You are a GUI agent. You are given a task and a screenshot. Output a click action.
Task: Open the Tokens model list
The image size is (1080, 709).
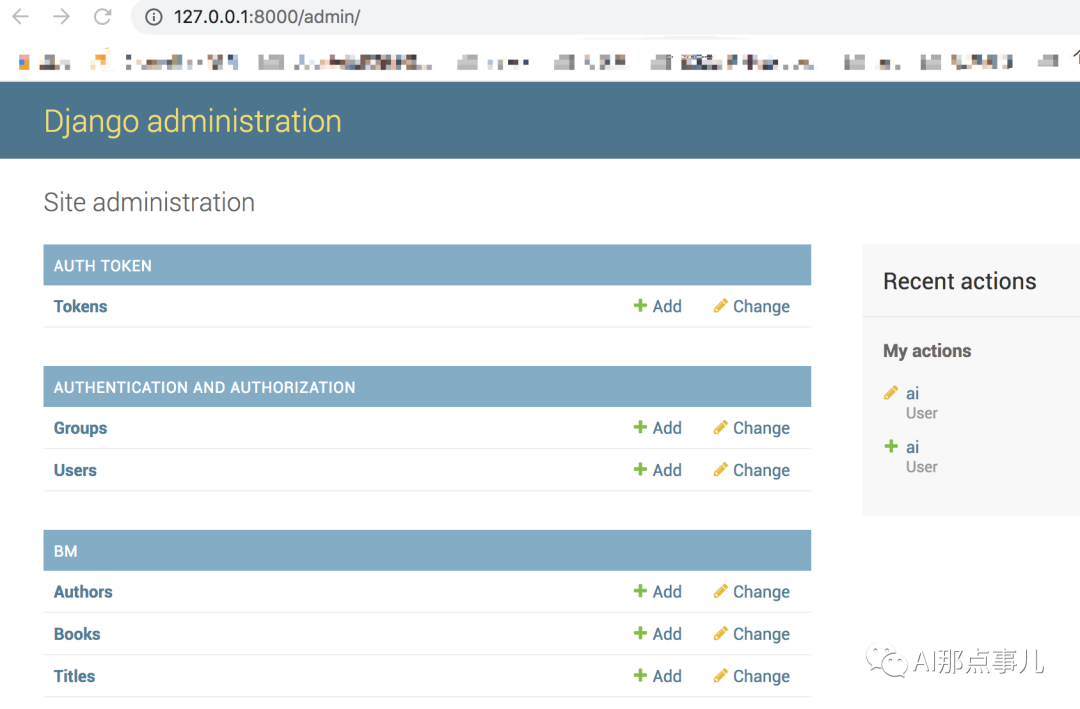[81, 307]
